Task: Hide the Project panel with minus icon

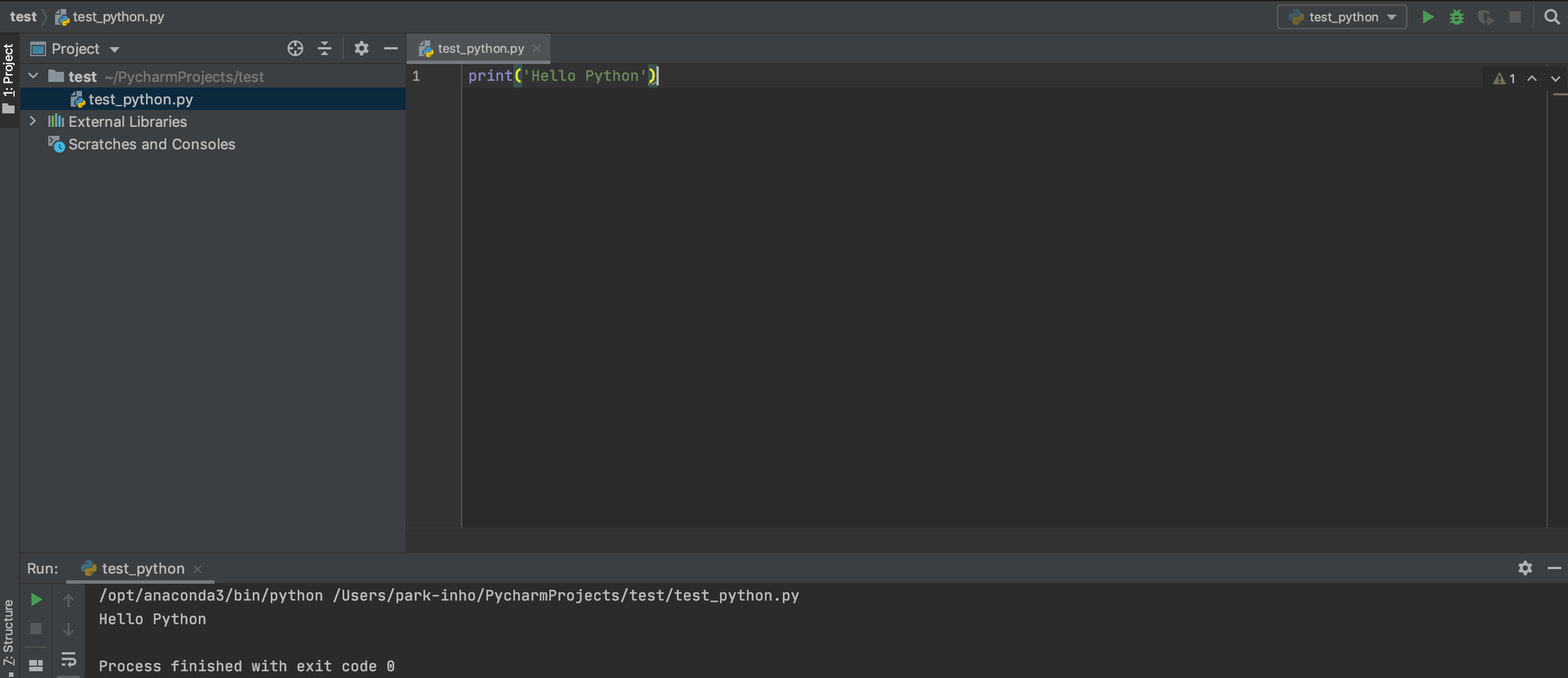Action: 391,49
